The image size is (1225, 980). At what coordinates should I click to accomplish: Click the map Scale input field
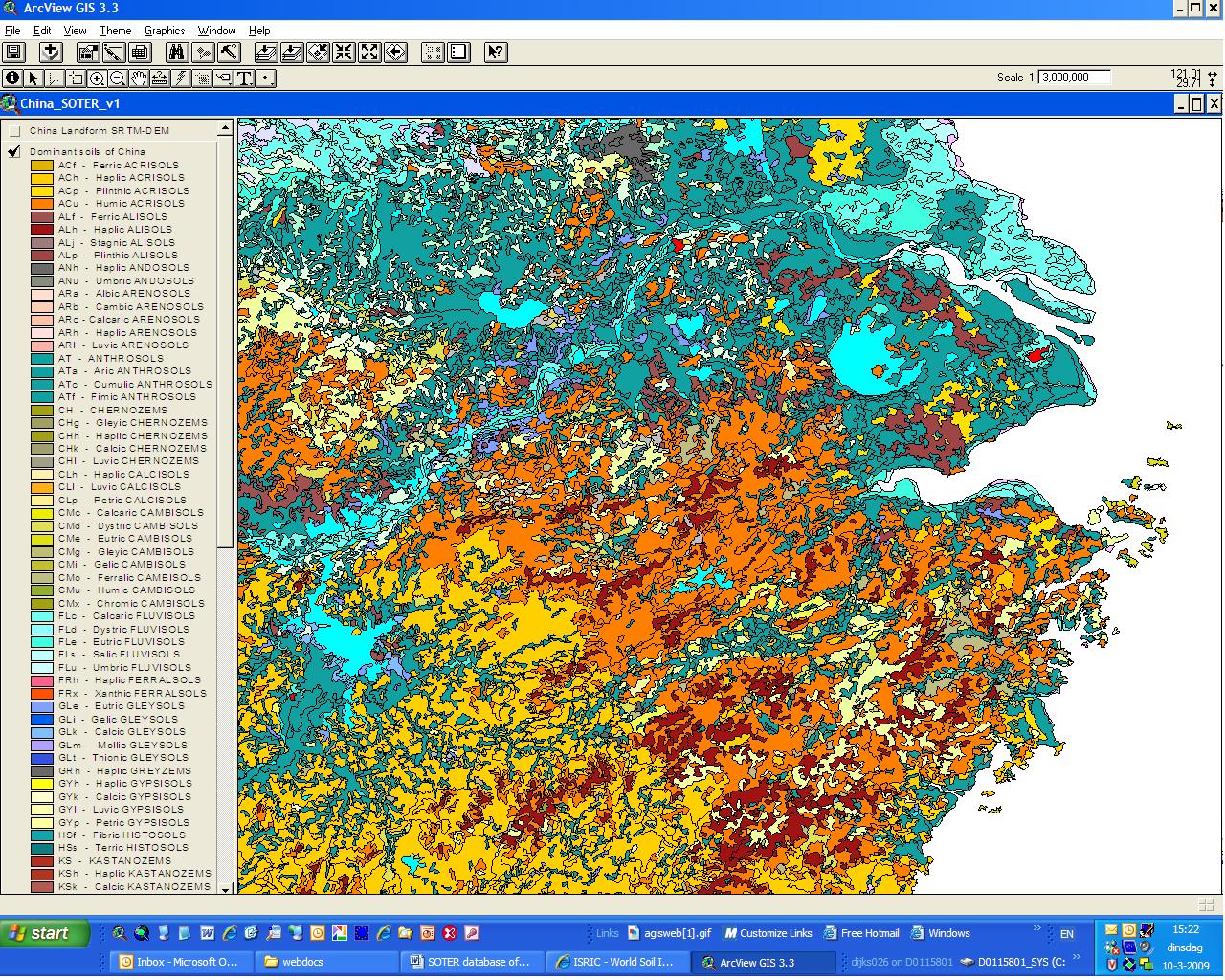[1075, 78]
